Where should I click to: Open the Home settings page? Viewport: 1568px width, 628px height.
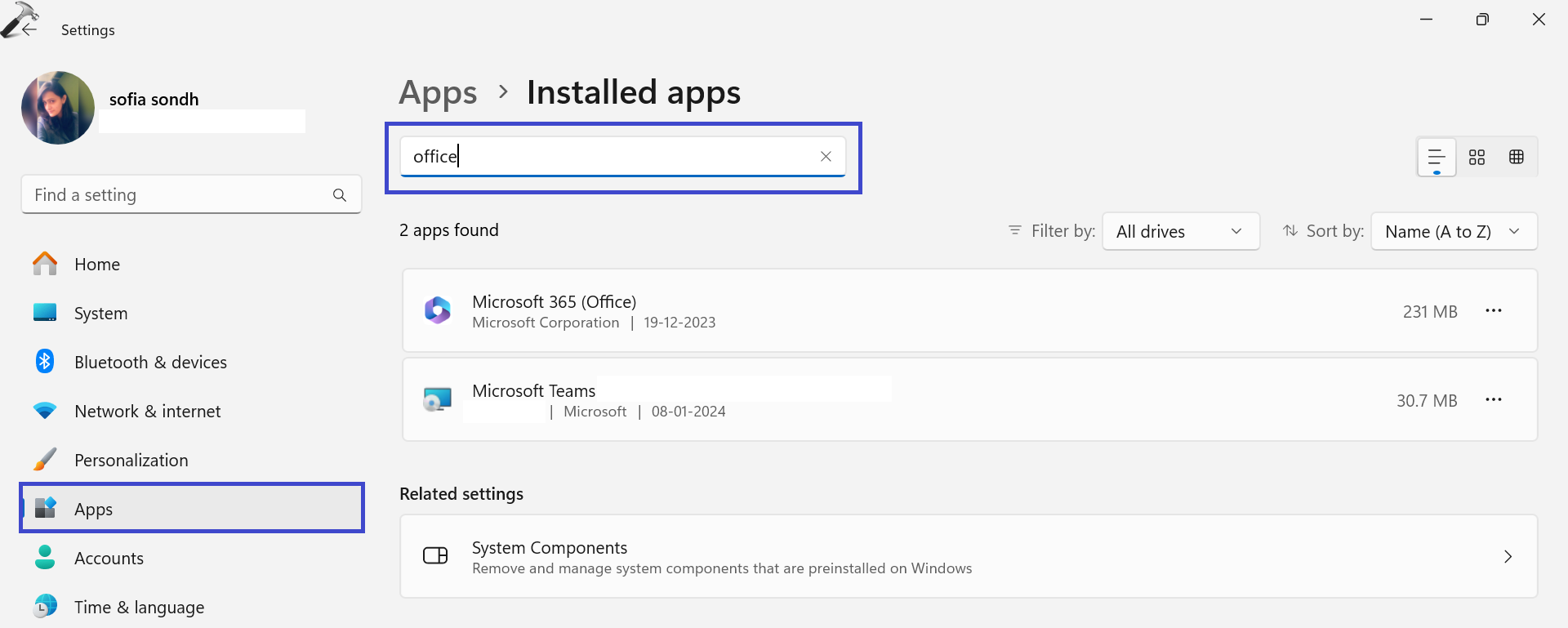coord(97,265)
